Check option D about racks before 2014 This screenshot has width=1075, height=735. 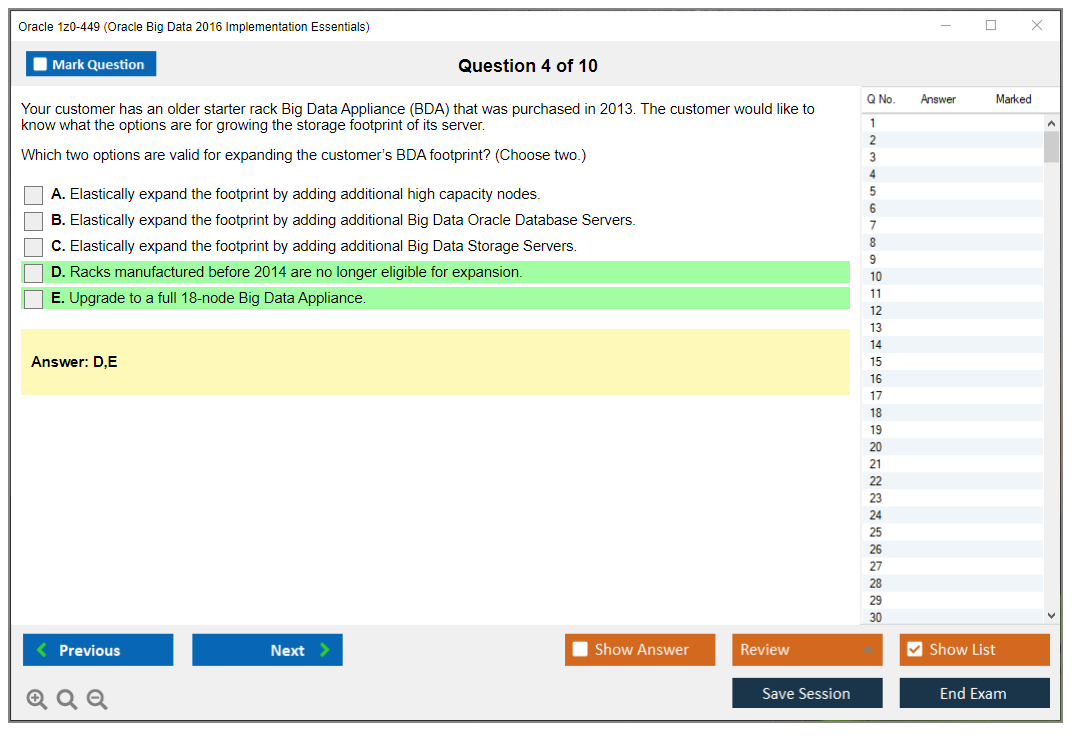pos(34,273)
